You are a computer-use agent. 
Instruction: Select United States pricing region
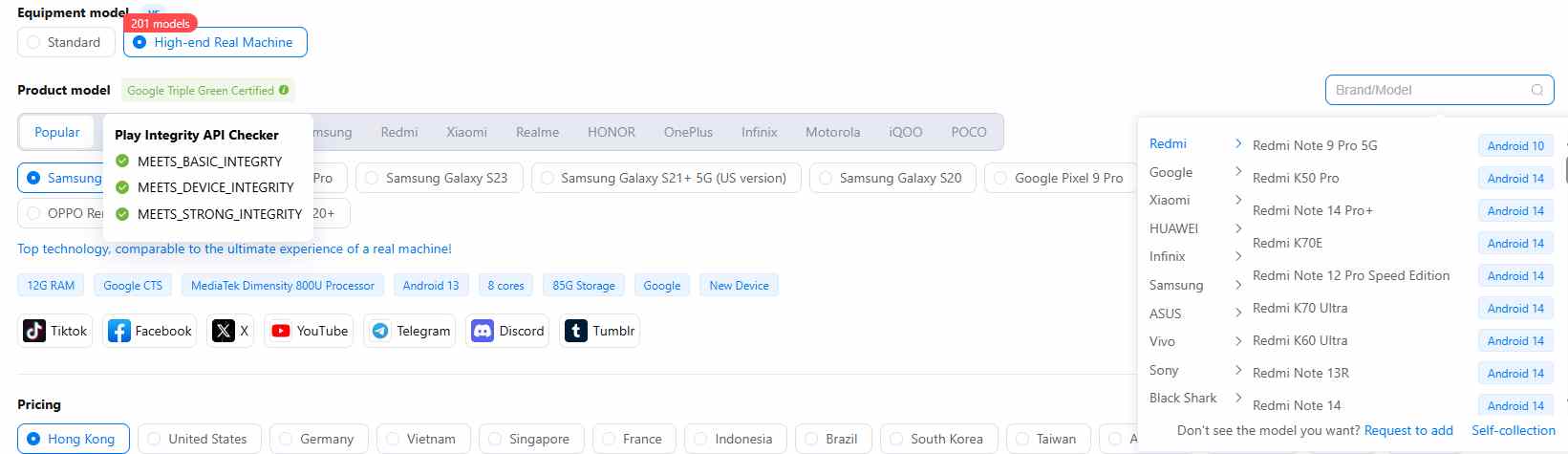point(154,439)
